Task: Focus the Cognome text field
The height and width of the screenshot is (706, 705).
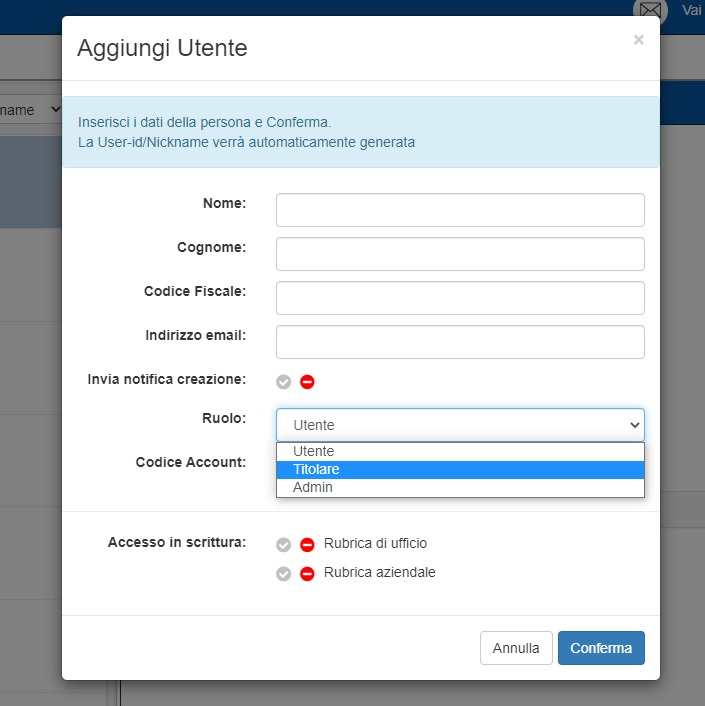Action: point(460,254)
